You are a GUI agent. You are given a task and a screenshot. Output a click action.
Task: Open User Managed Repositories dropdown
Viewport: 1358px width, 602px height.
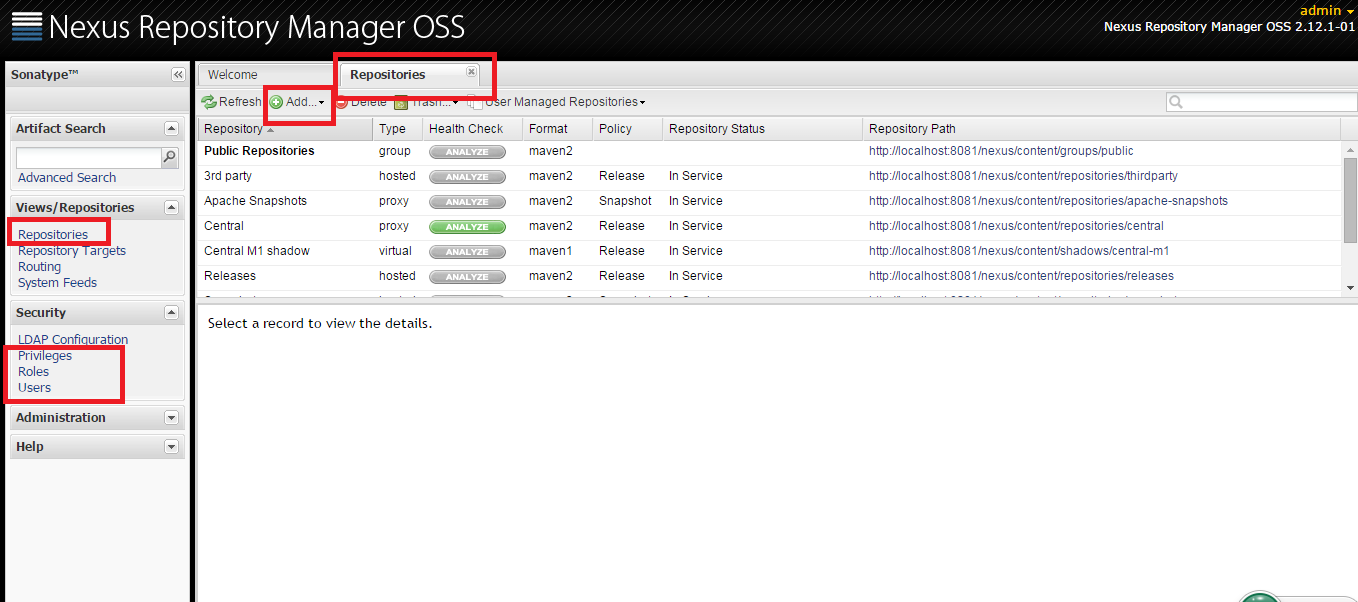[642, 103]
